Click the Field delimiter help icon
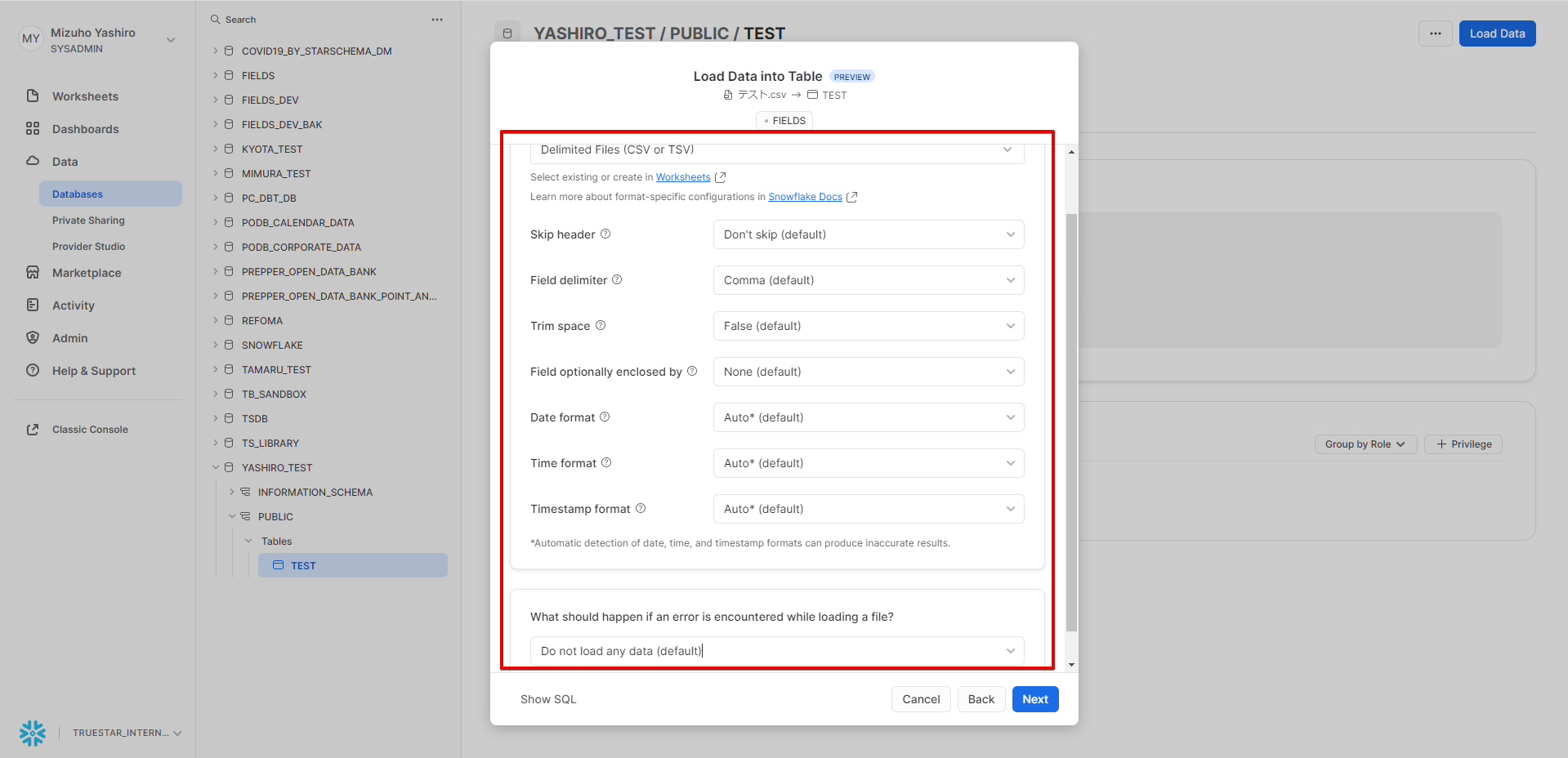 click(617, 280)
